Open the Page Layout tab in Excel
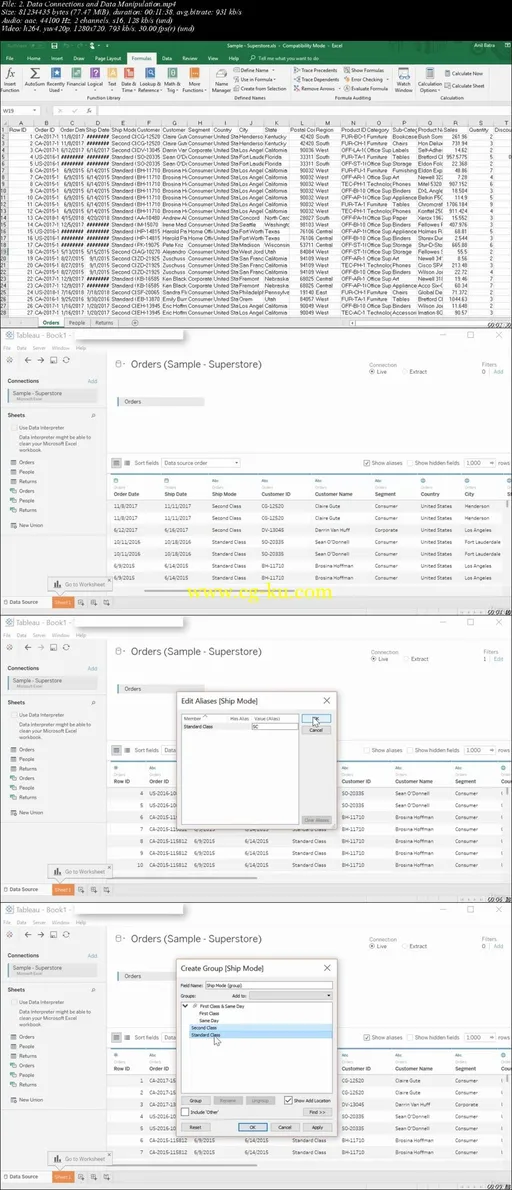 [108, 58]
